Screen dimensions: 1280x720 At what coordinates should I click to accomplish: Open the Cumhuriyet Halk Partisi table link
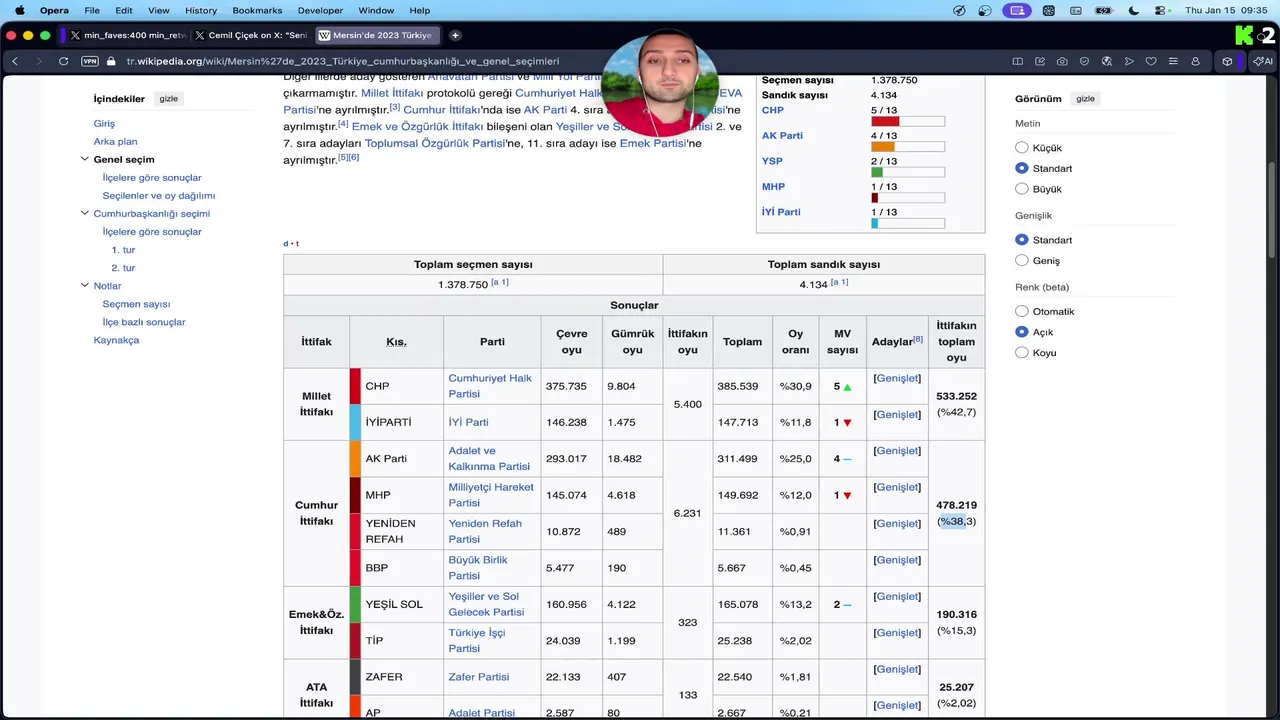coord(490,386)
